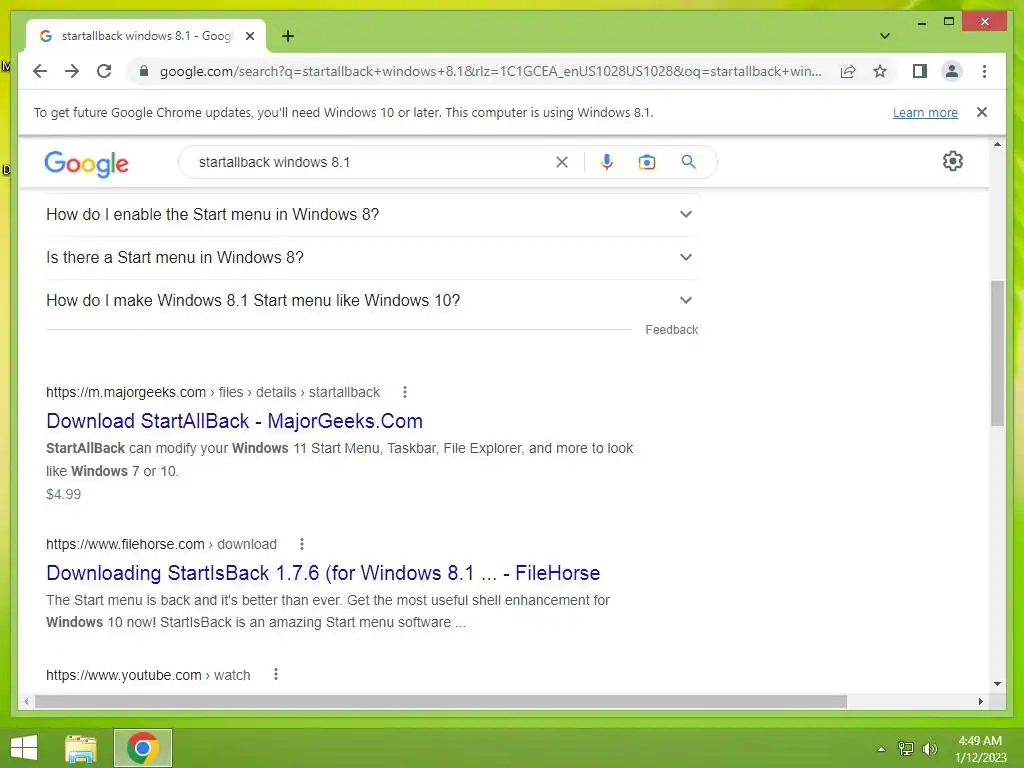Select Chrome in the taskbar
The height and width of the screenshot is (768, 1024).
pos(143,748)
